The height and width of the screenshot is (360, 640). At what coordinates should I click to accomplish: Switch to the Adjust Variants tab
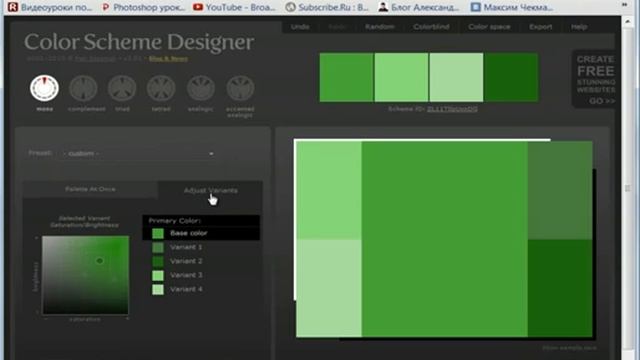pyautogui.click(x=211, y=190)
